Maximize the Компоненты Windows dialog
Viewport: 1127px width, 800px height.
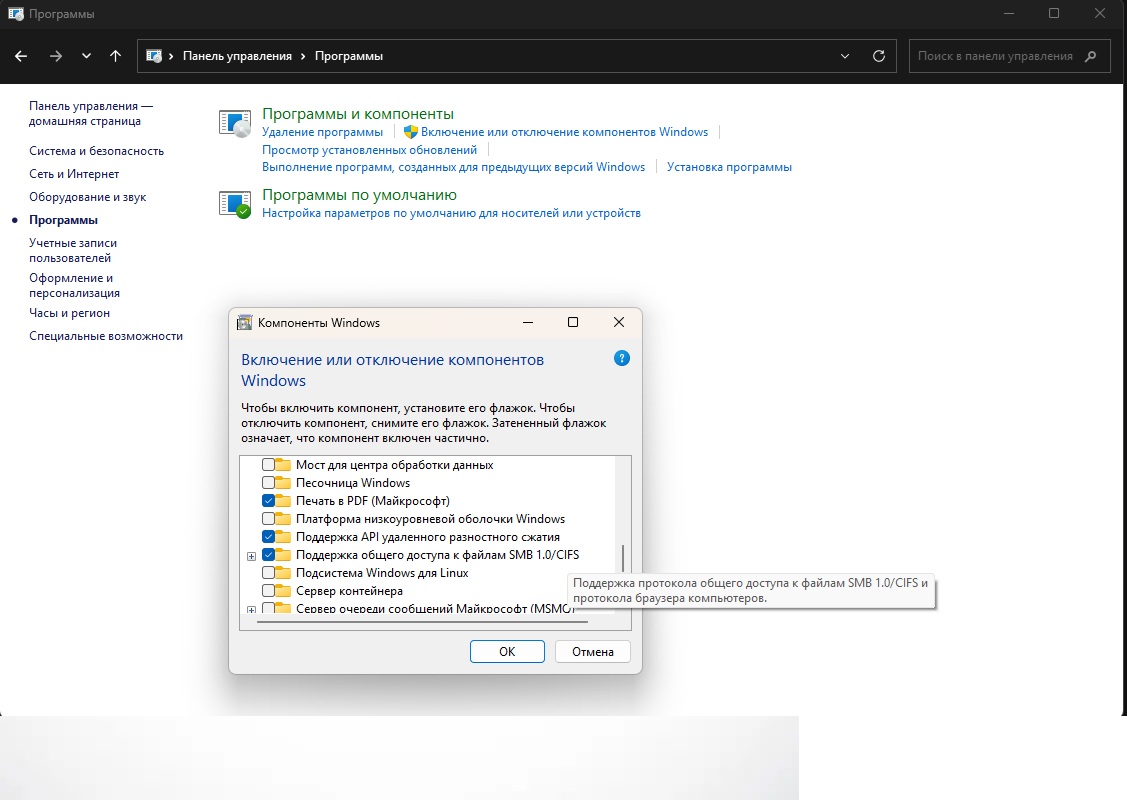point(573,322)
